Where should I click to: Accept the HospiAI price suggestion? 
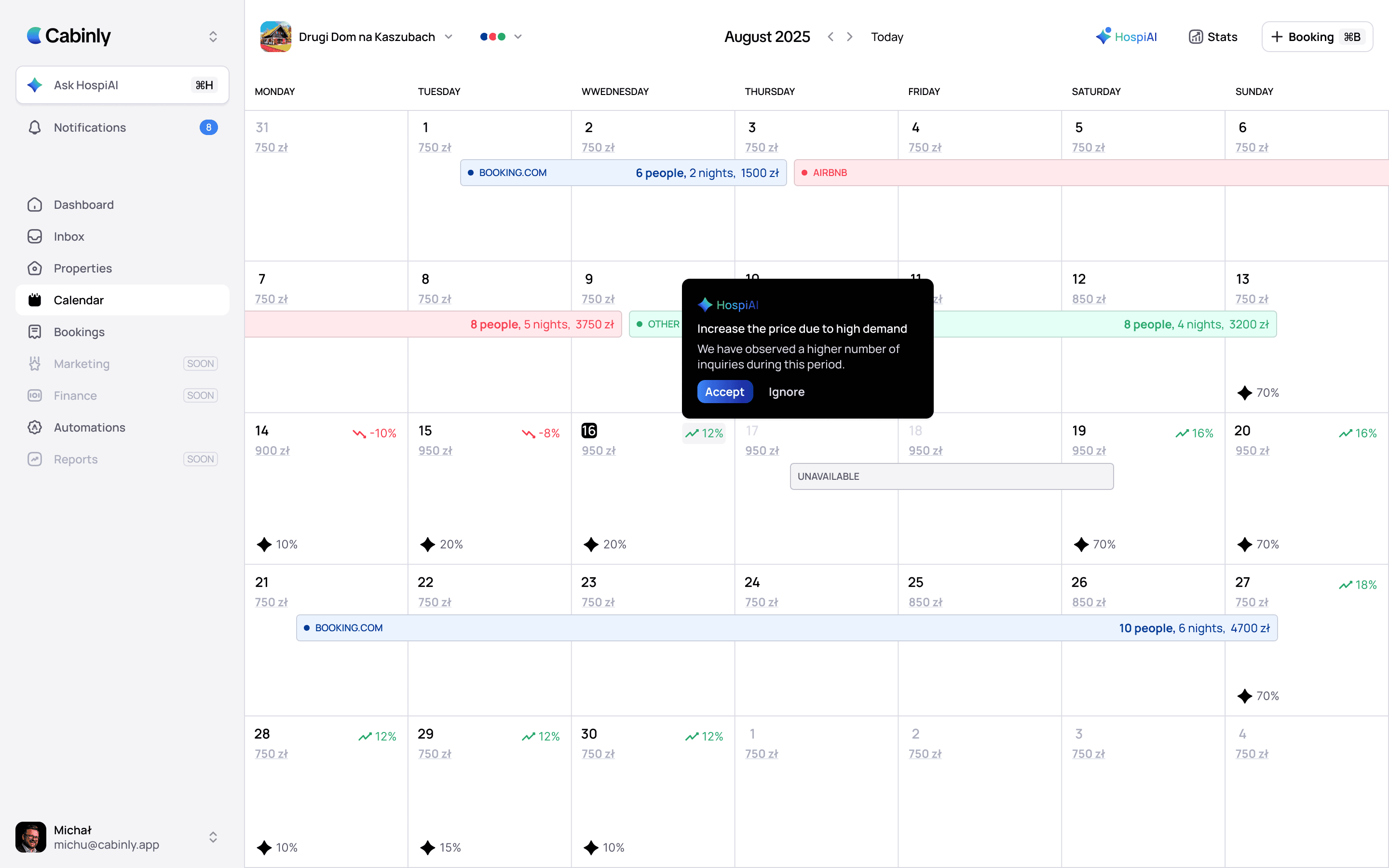[724, 392]
